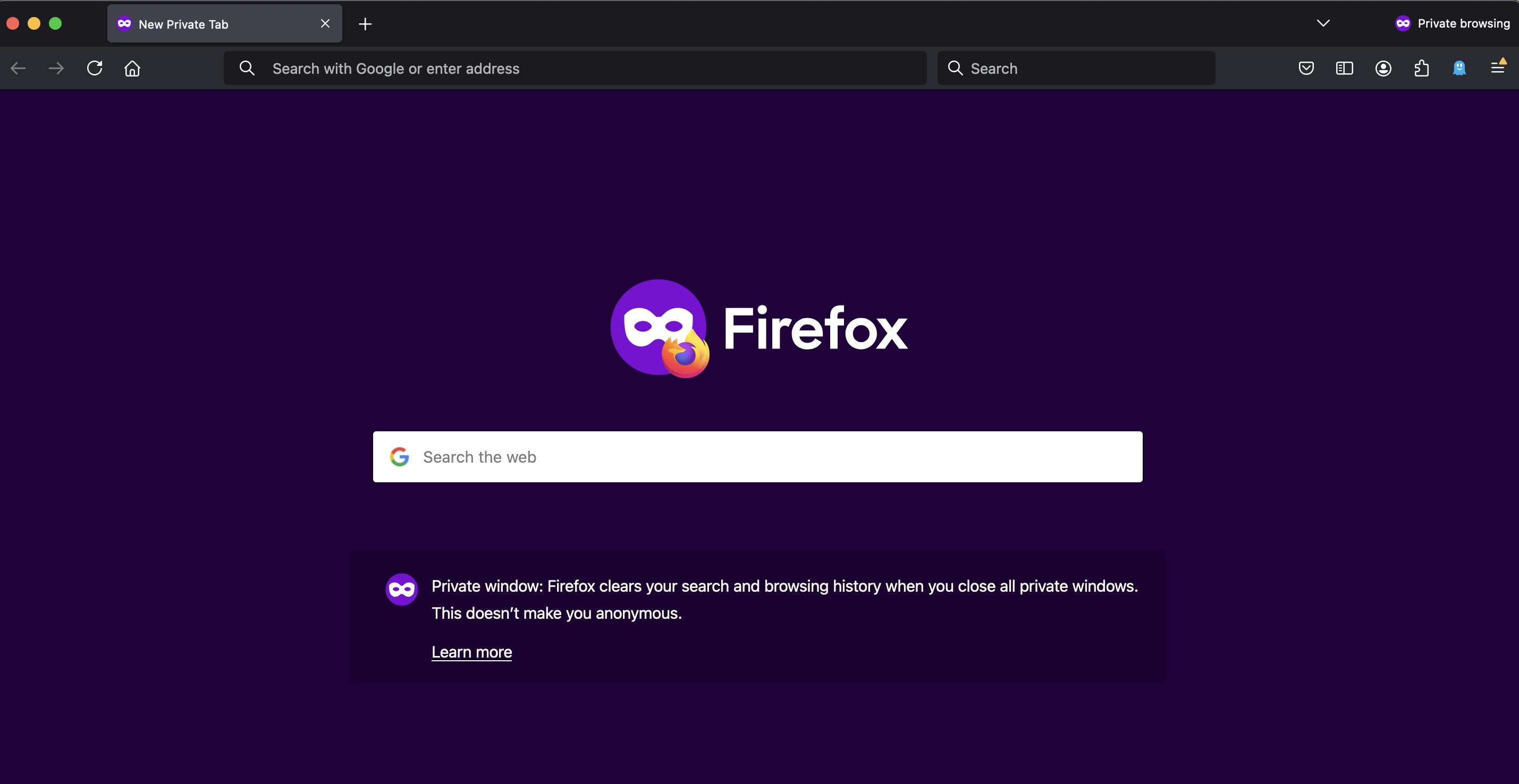Toggle back navigation arrow button
This screenshot has height=784, width=1519.
(19, 67)
